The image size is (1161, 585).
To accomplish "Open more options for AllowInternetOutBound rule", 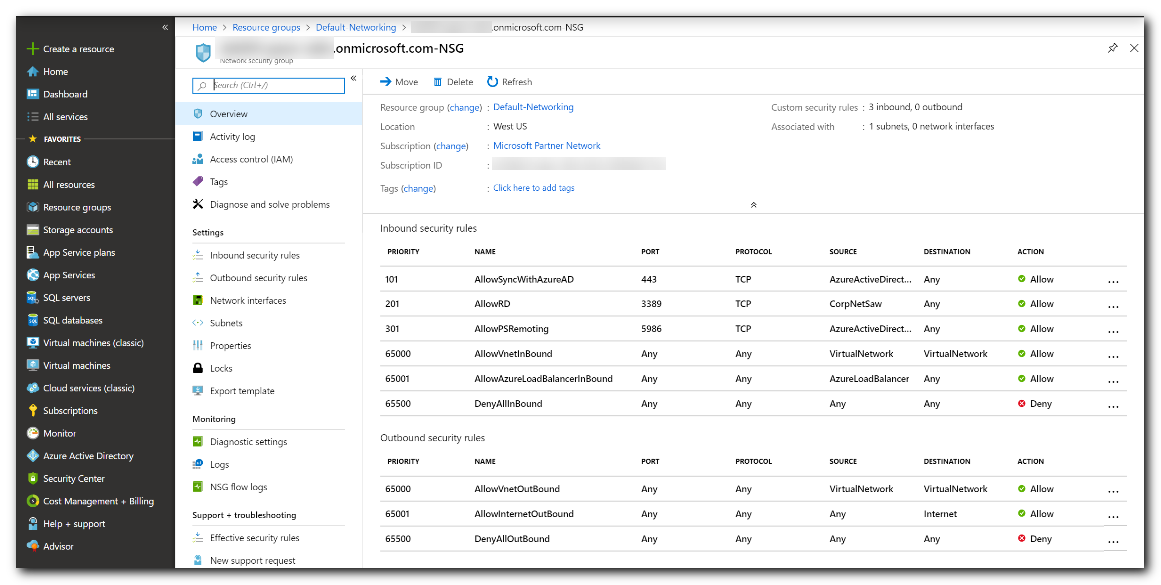I will click(x=1113, y=517).
